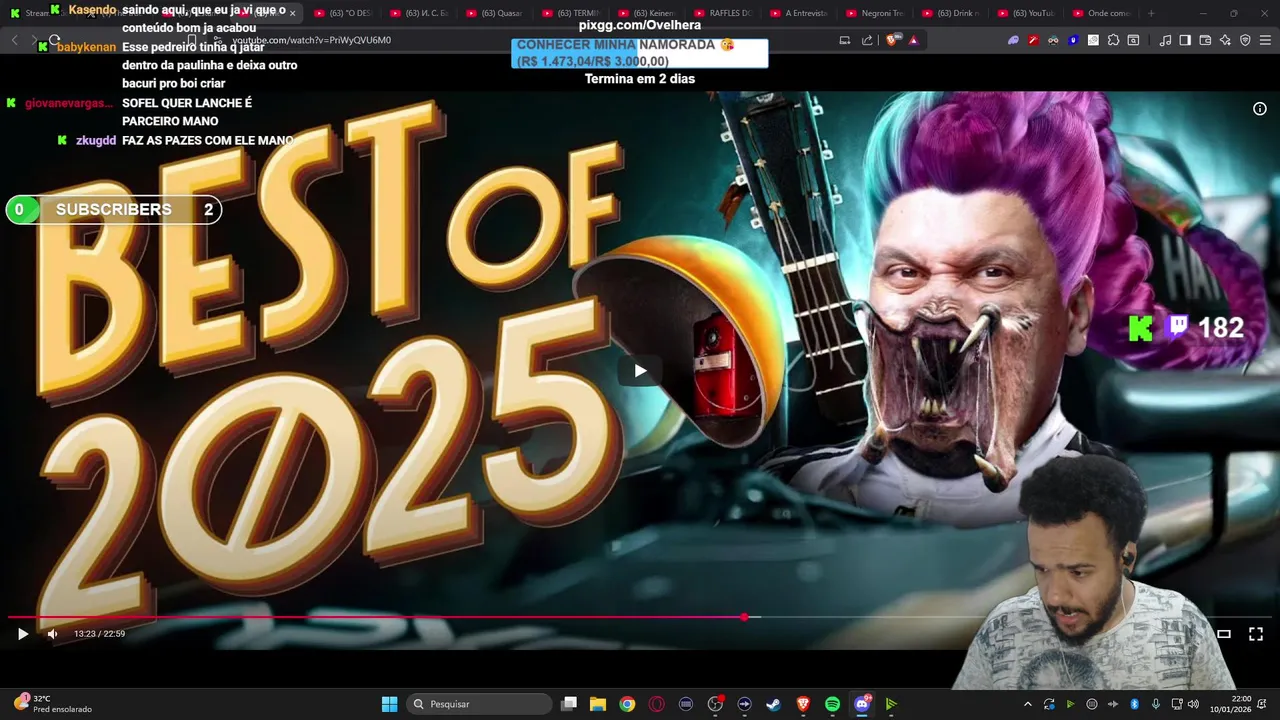Open the red extension icon in the toolbar
Image resolution: width=1280 pixels, height=720 pixels.
click(1033, 40)
